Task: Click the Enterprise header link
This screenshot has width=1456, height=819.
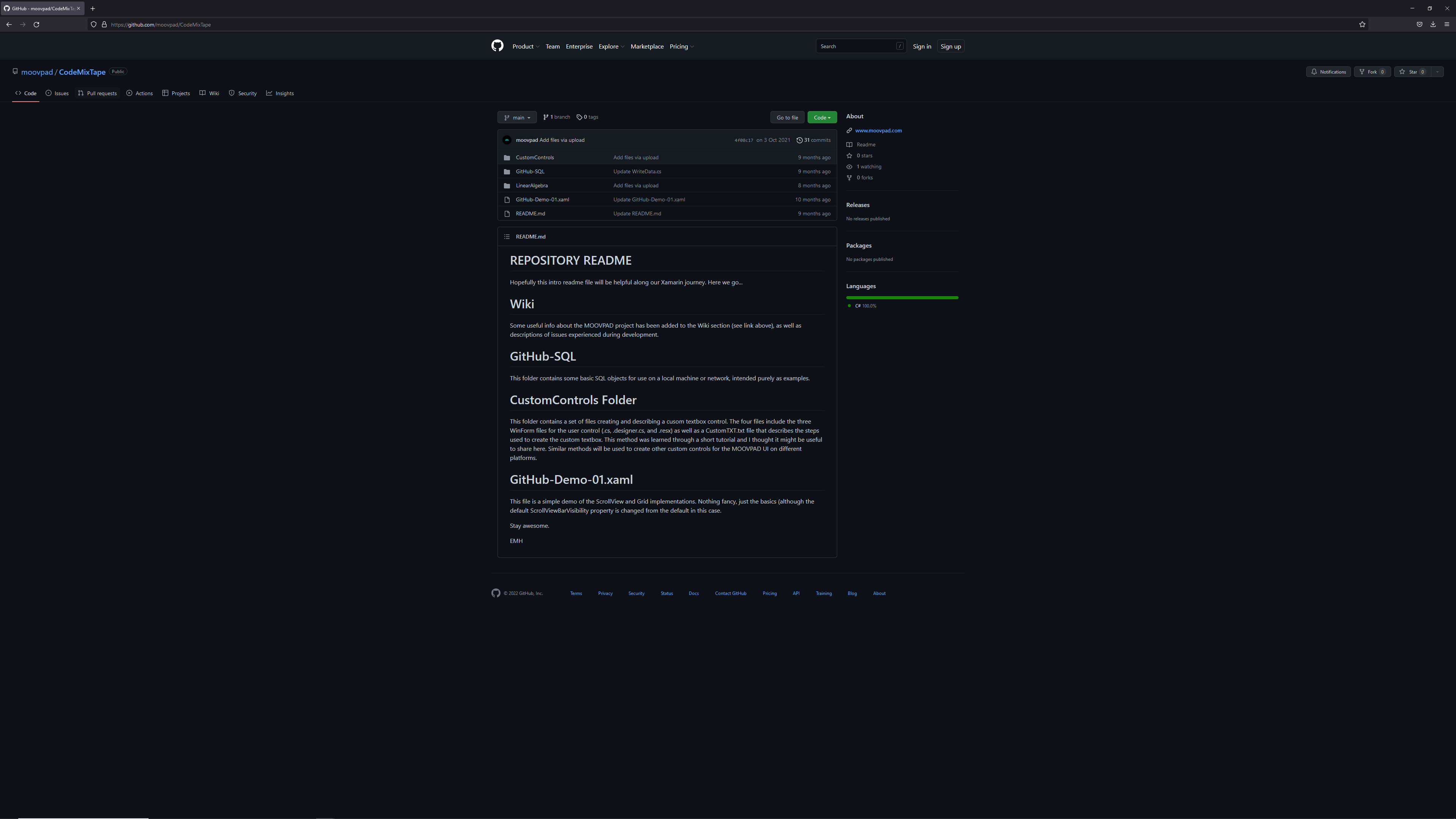Action: (579, 46)
